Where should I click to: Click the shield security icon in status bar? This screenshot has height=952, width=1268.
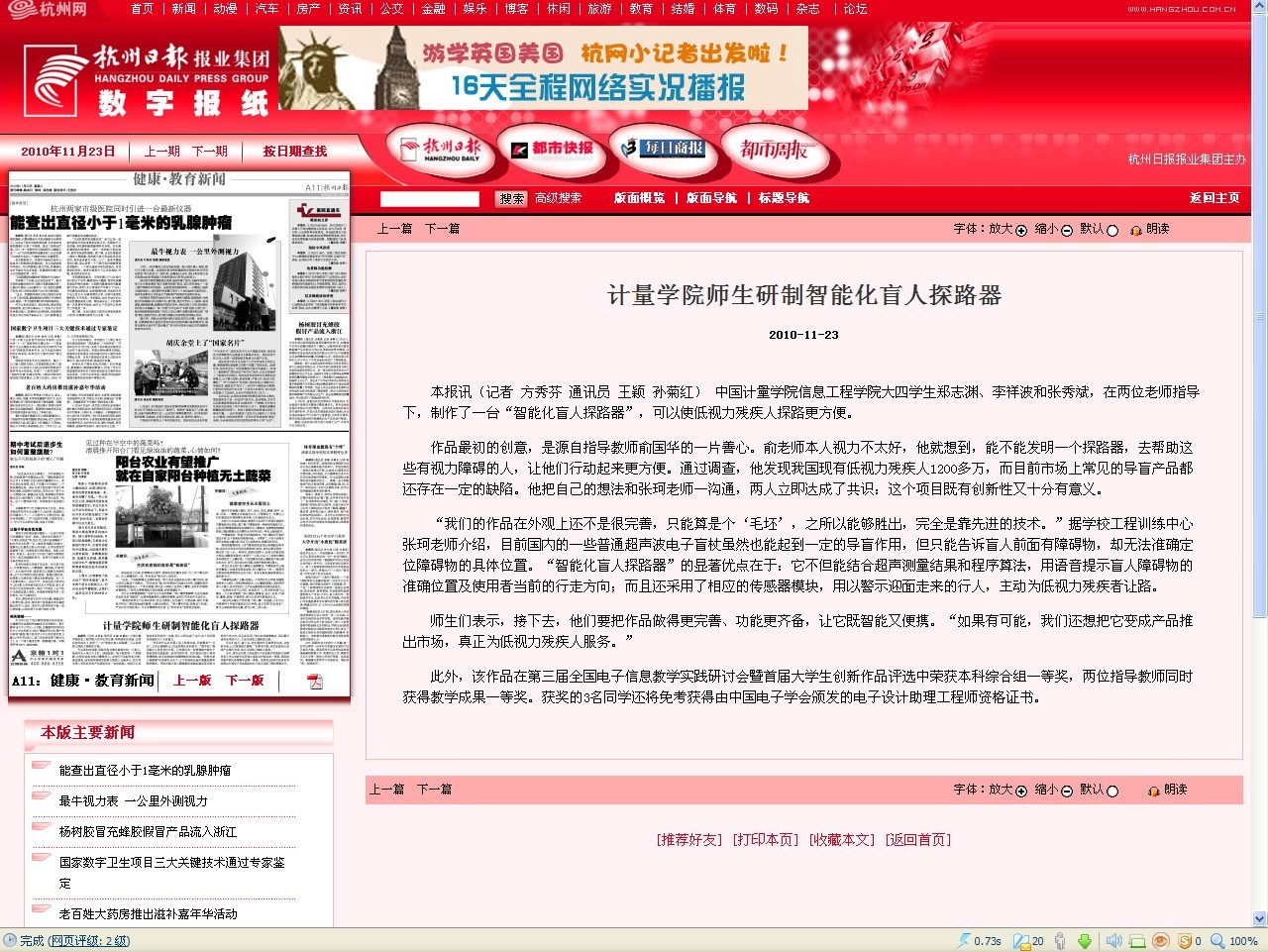pos(1184,941)
